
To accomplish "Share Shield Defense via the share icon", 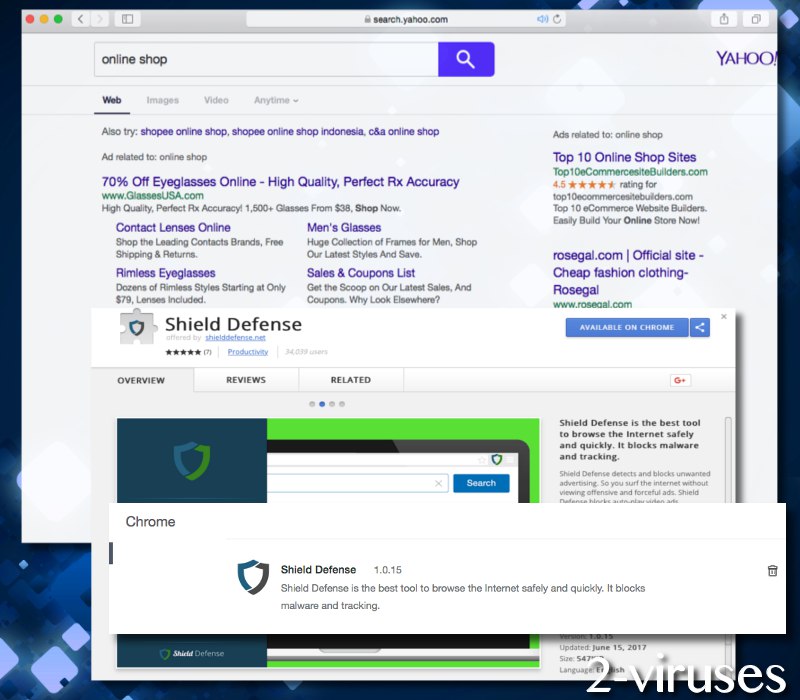I will pos(700,327).
